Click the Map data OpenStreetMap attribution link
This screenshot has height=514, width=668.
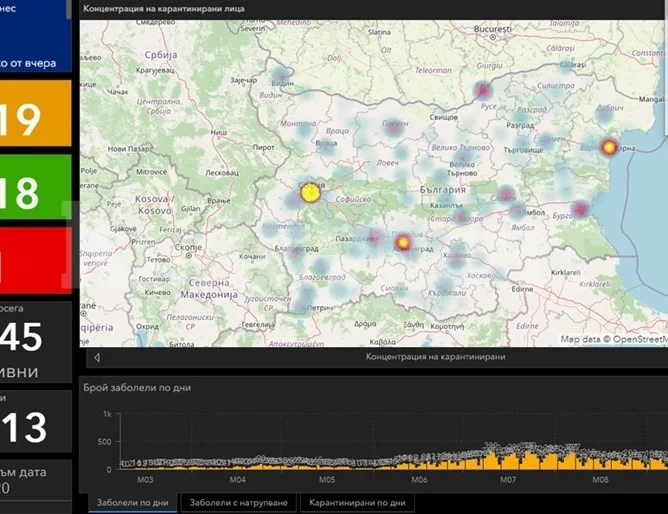(614, 339)
